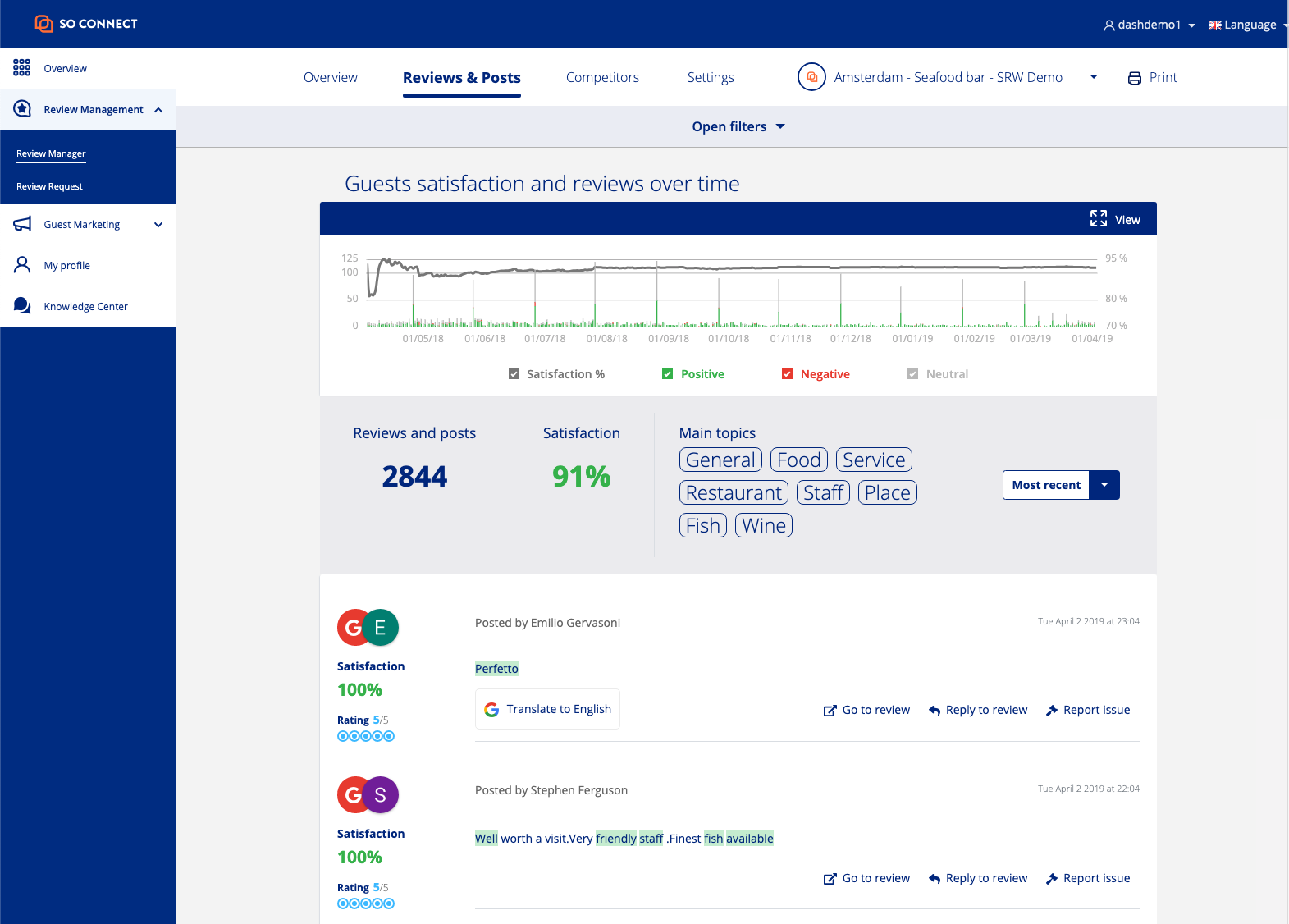
Task: Click the Knowledge Center chat bubbles icon
Action: coord(22,306)
